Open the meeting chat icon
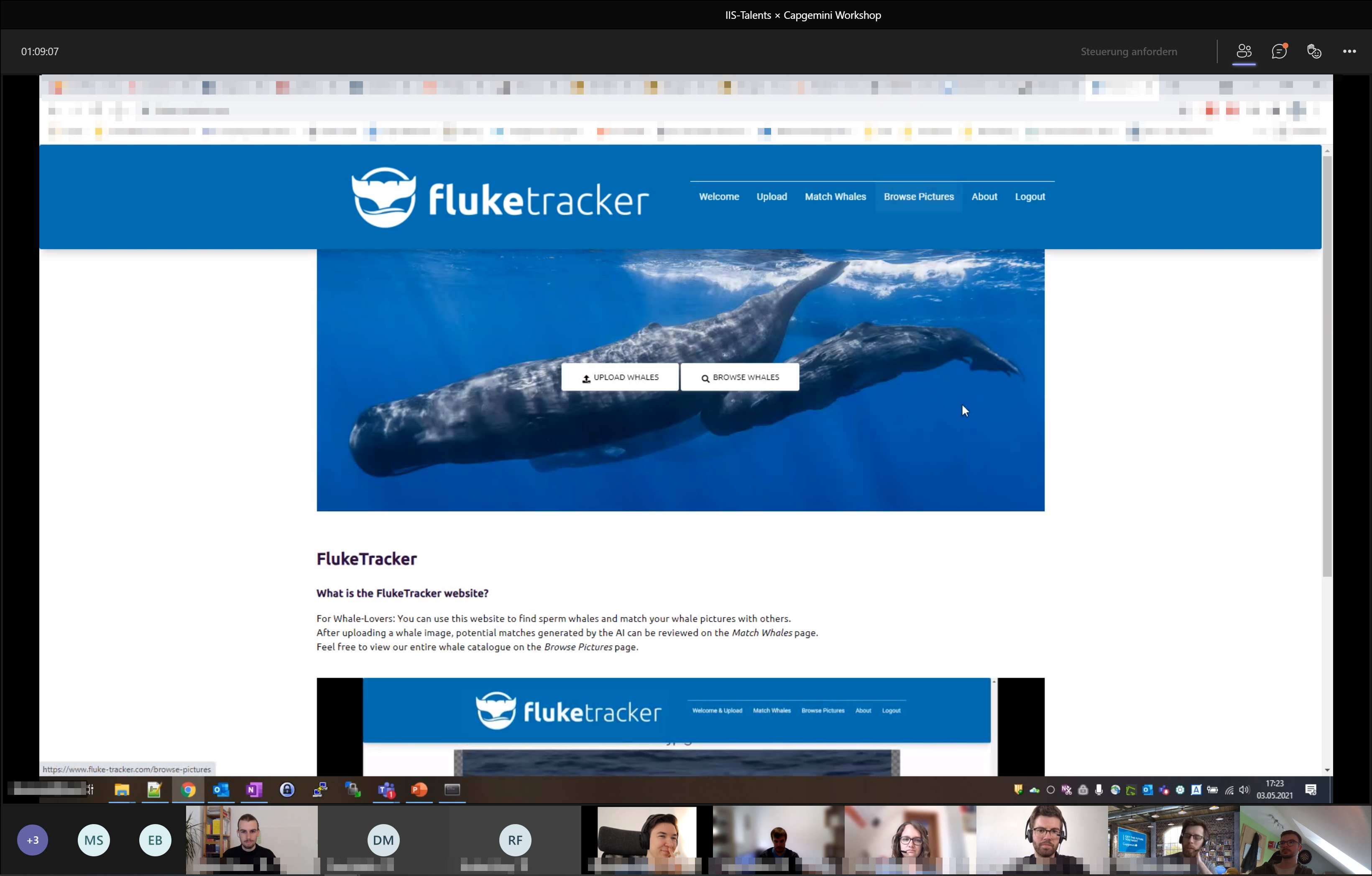Image resolution: width=1372 pixels, height=876 pixels. point(1279,51)
